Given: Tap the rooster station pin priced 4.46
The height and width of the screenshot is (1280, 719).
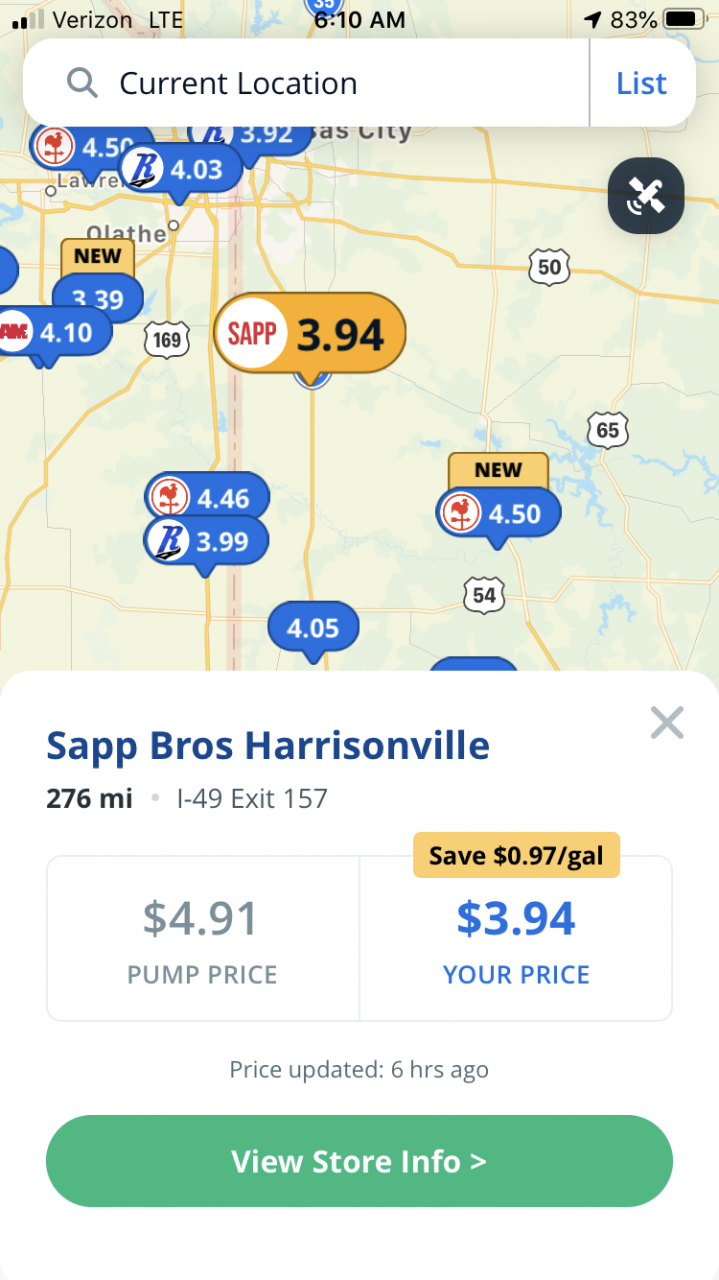Looking at the screenshot, I should click(207, 496).
